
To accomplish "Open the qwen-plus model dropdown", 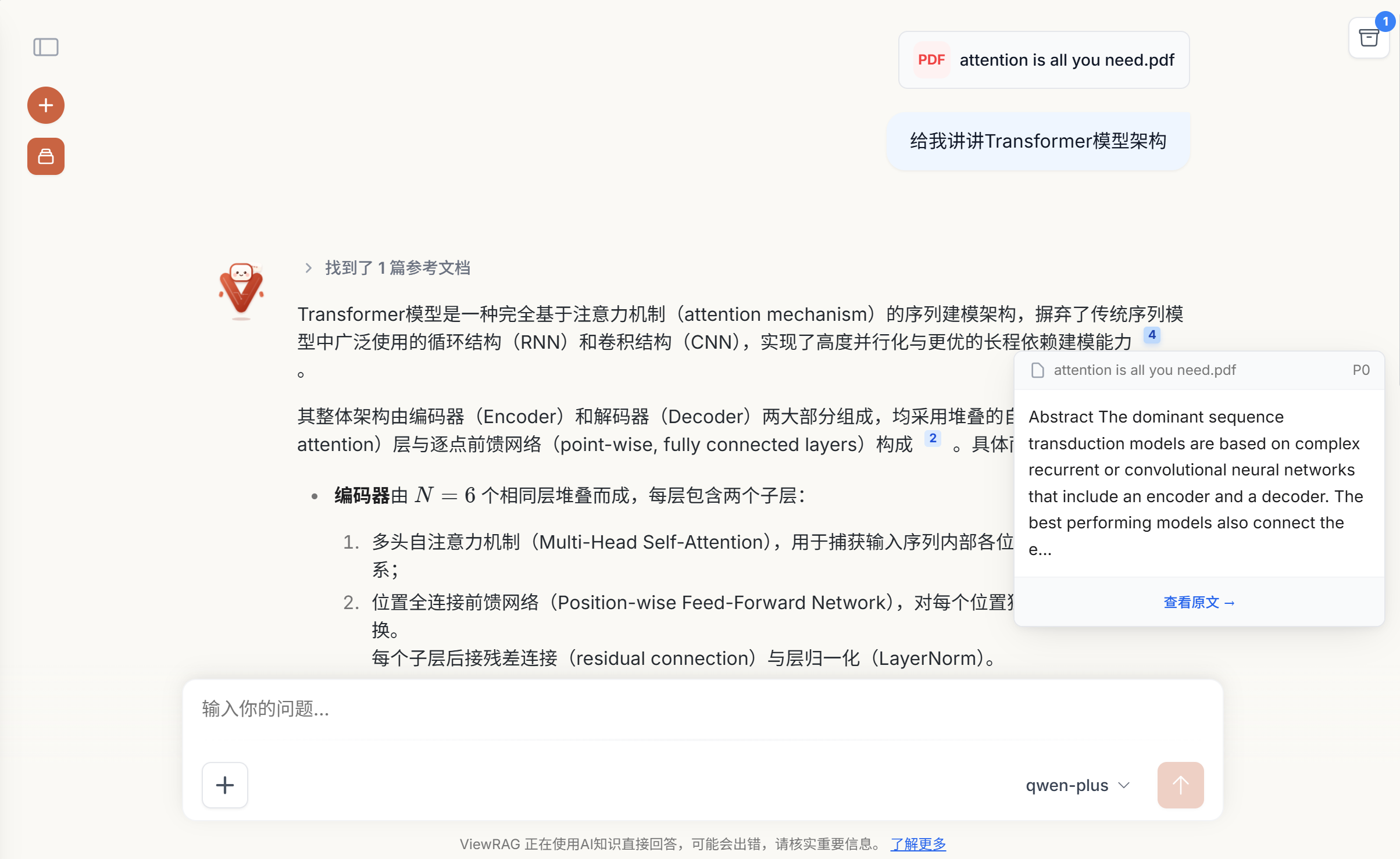I will click(x=1077, y=785).
